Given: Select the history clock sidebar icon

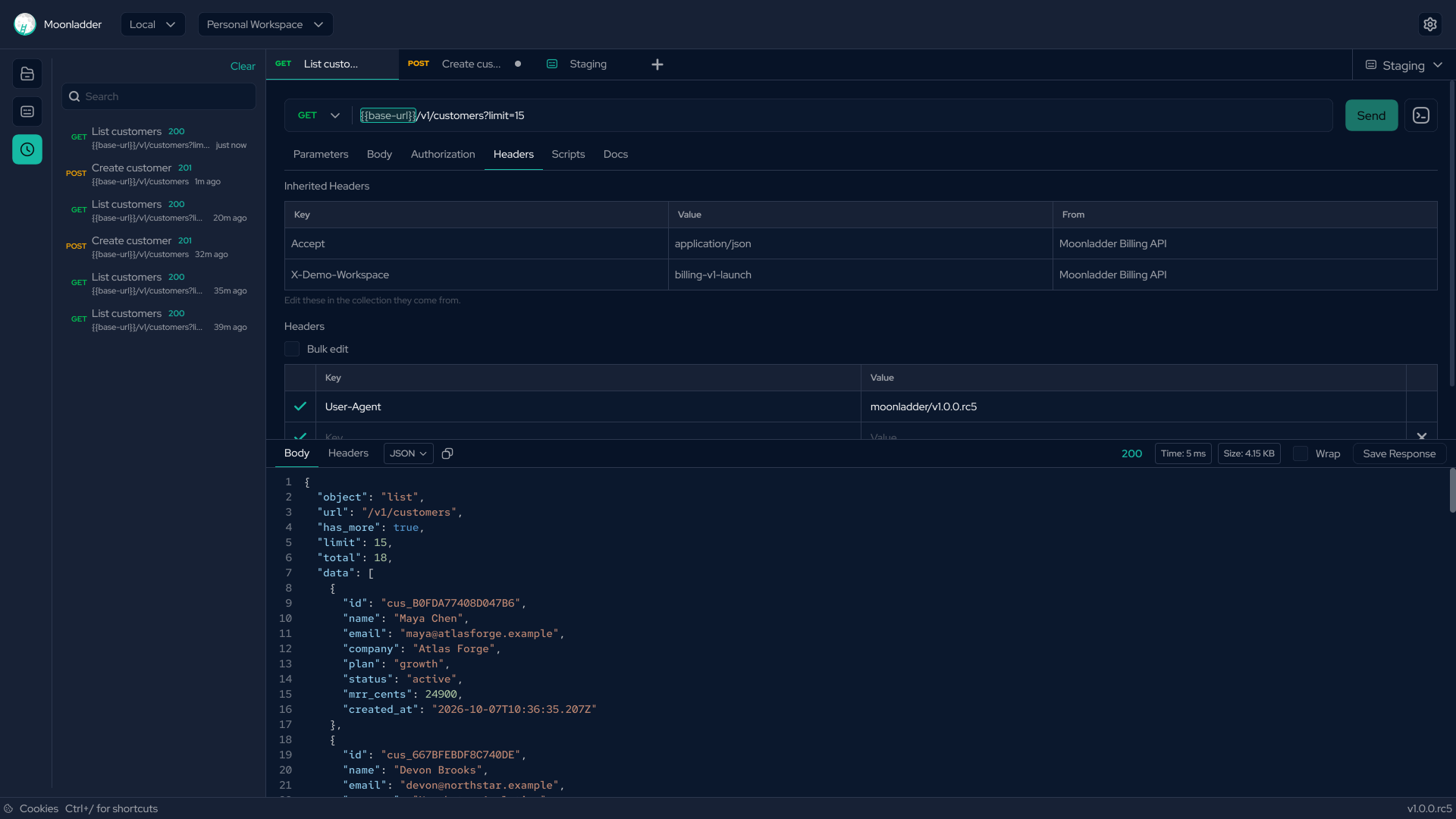Looking at the screenshot, I should click(27, 149).
